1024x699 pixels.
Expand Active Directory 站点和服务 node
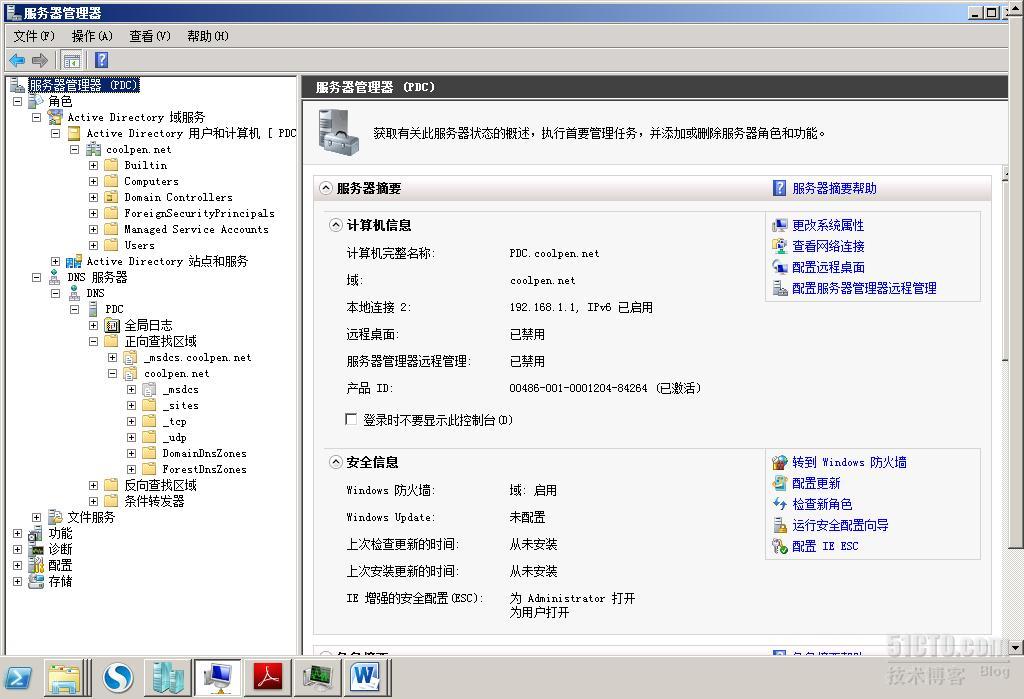coord(56,261)
